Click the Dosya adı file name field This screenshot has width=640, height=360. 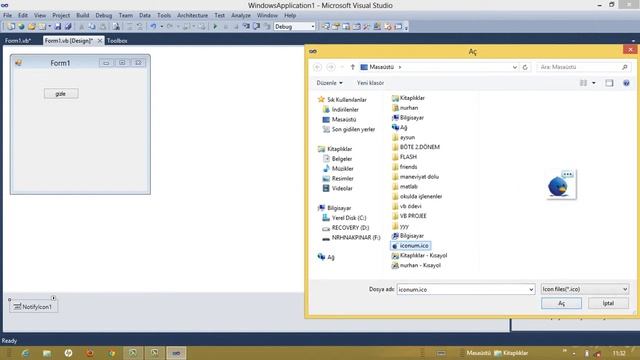(462, 289)
